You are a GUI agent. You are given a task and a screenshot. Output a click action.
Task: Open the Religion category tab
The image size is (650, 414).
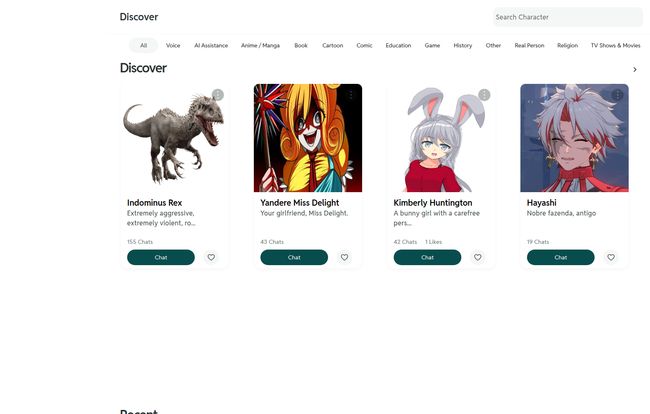click(x=567, y=45)
